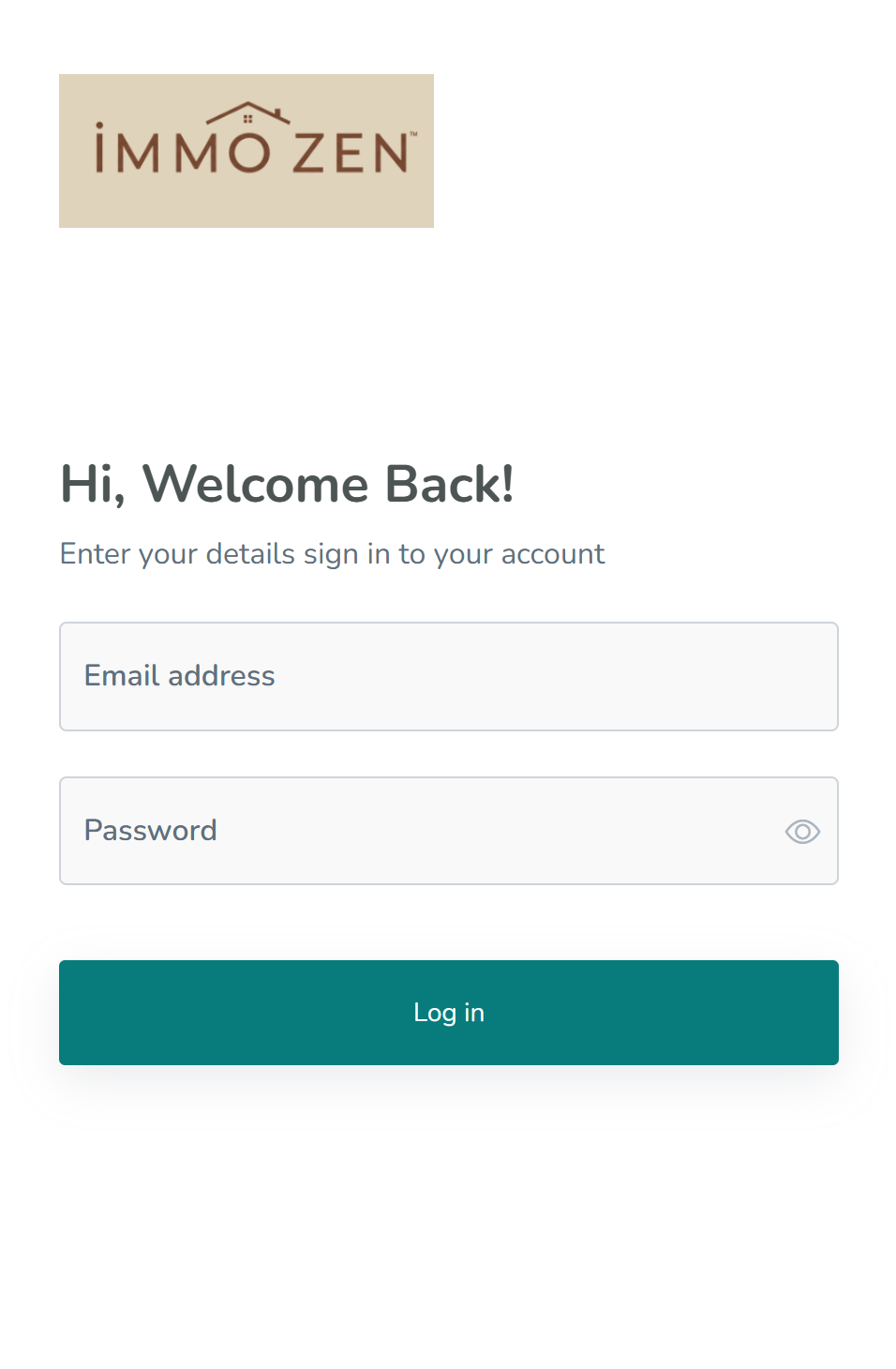This screenshot has width=896, height=1369.
Task: Click the "Enter your details" subtitle text
Action: [332, 554]
